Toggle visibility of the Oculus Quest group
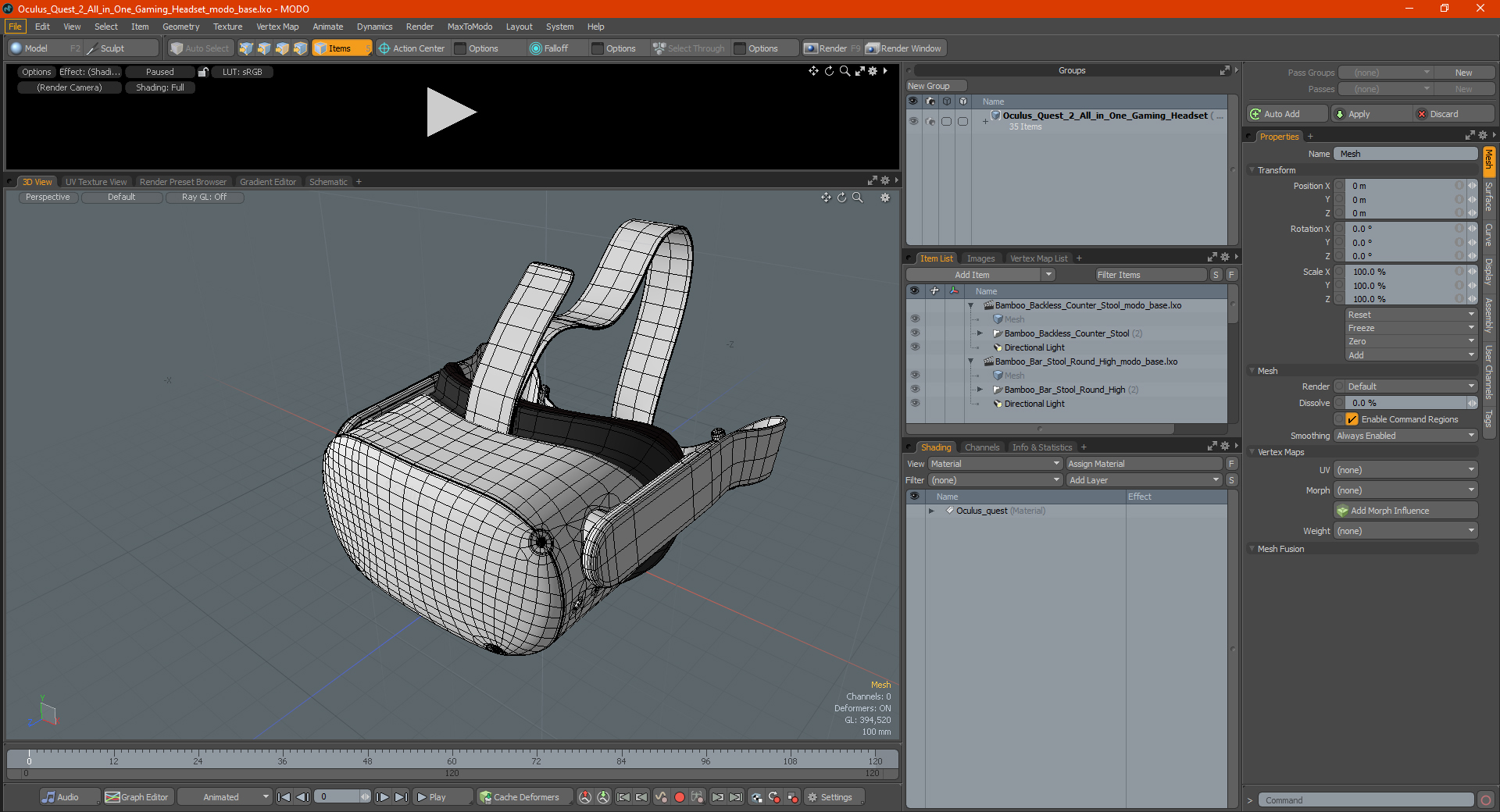1500x812 pixels. tap(913, 121)
